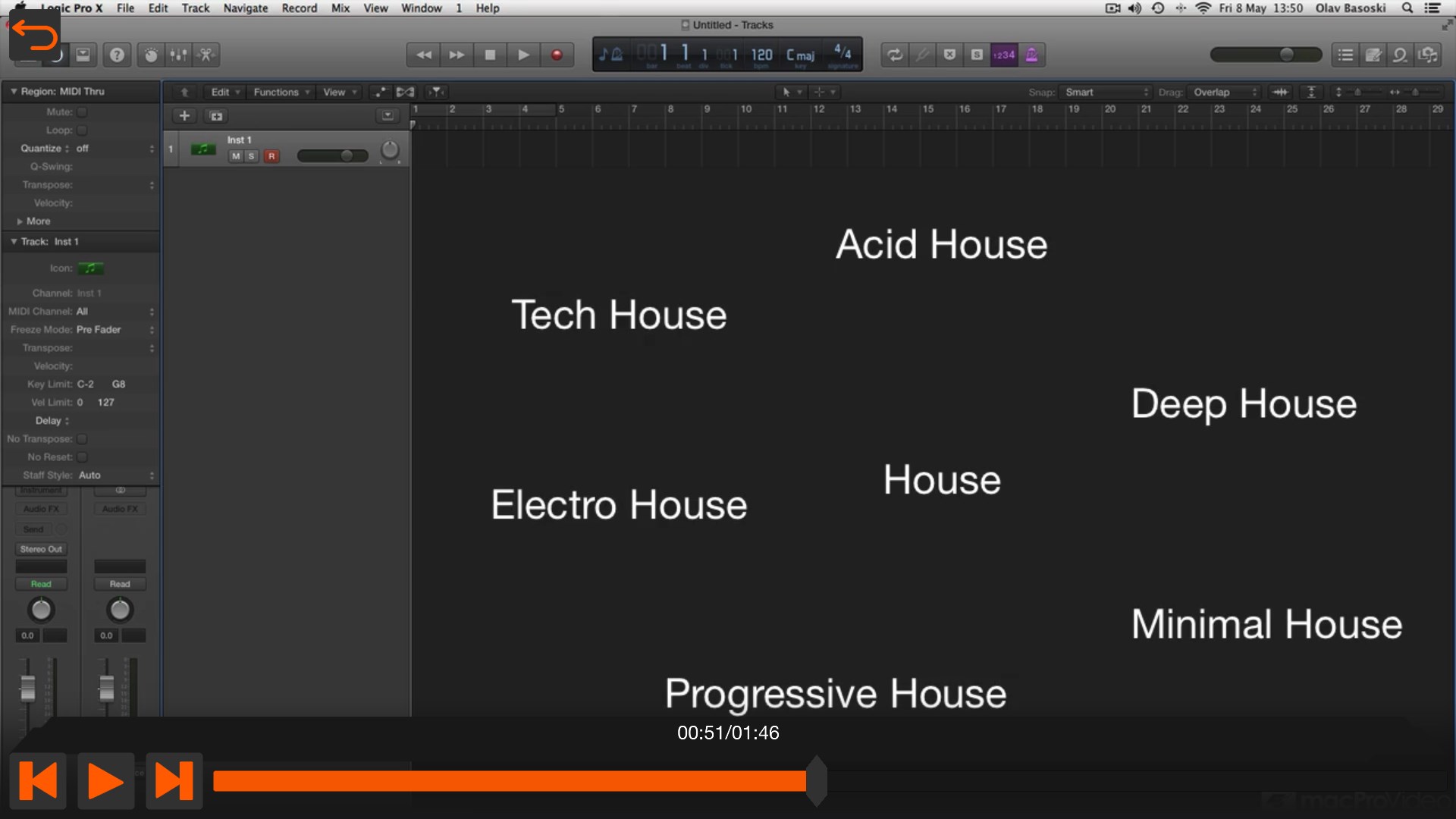Open the Loop Browser
Viewport: 1456px width, 819px height.
[1400, 55]
